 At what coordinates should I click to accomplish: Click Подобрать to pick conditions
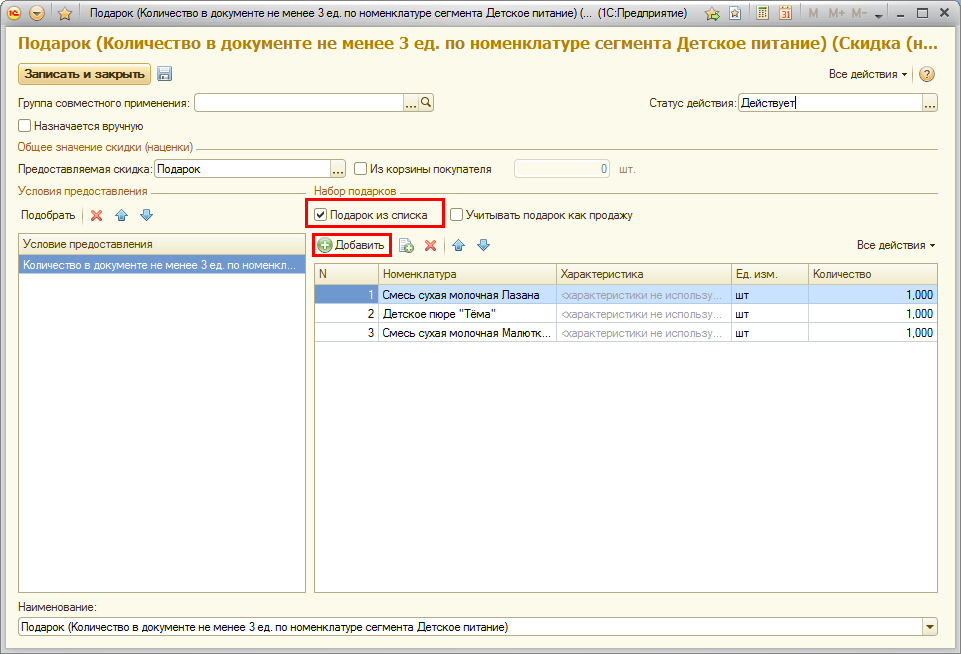(48, 215)
